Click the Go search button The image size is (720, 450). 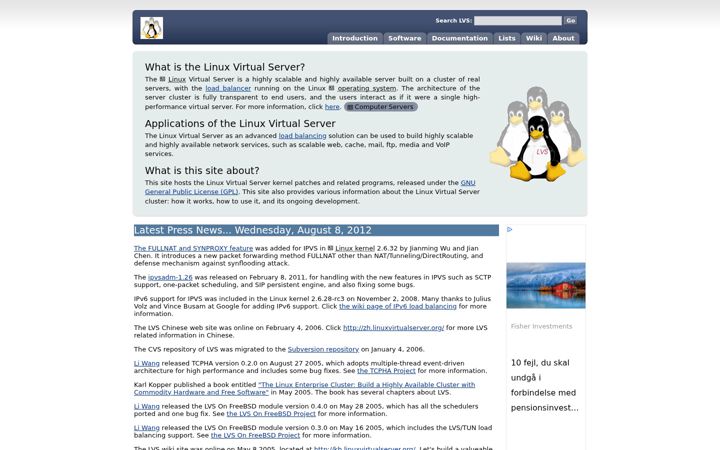pyautogui.click(x=570, y=21)
